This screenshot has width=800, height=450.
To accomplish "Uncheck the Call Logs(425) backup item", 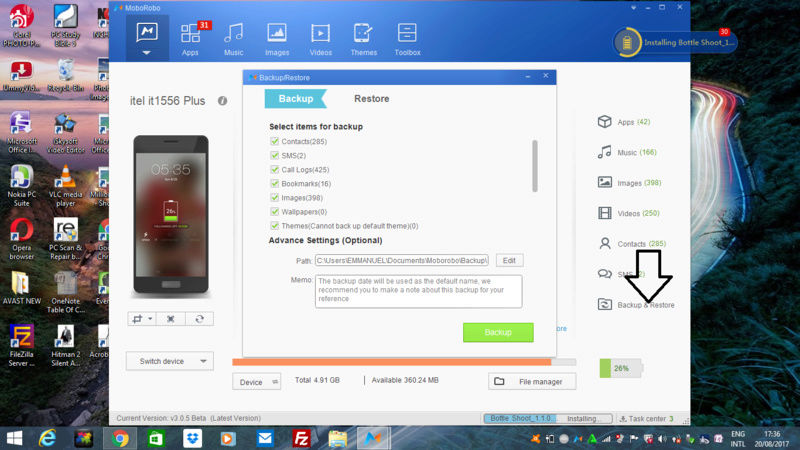I will pyautogui.click(x=274, y=169).
